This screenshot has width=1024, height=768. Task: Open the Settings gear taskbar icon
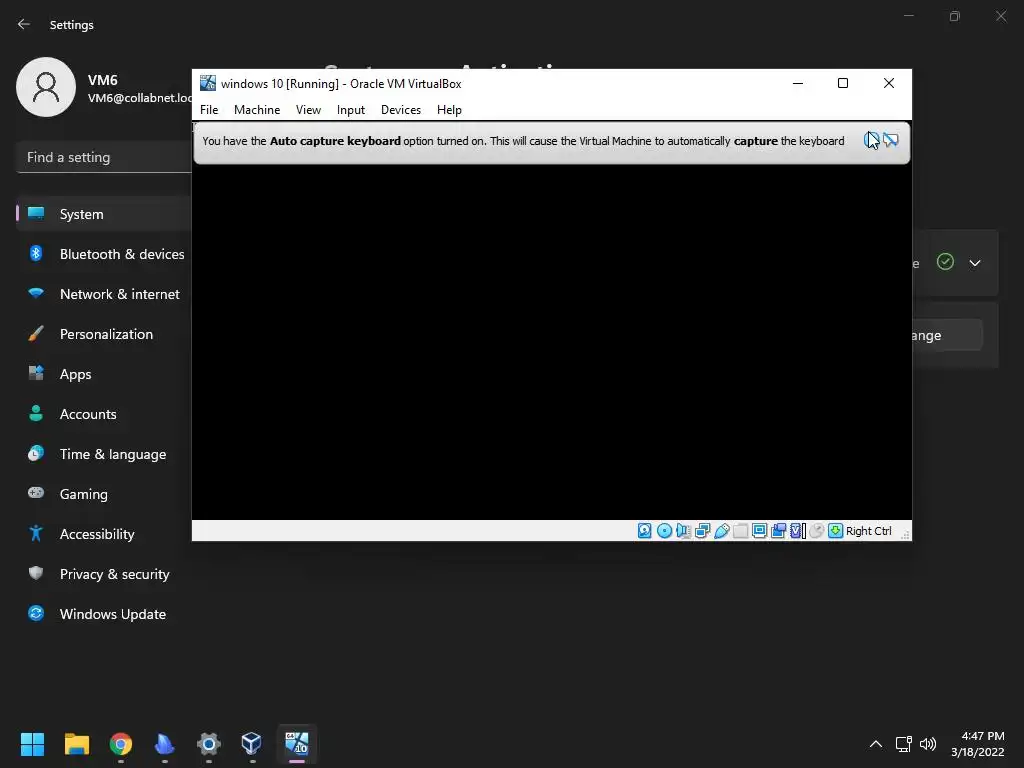click(x=209, y=744)
